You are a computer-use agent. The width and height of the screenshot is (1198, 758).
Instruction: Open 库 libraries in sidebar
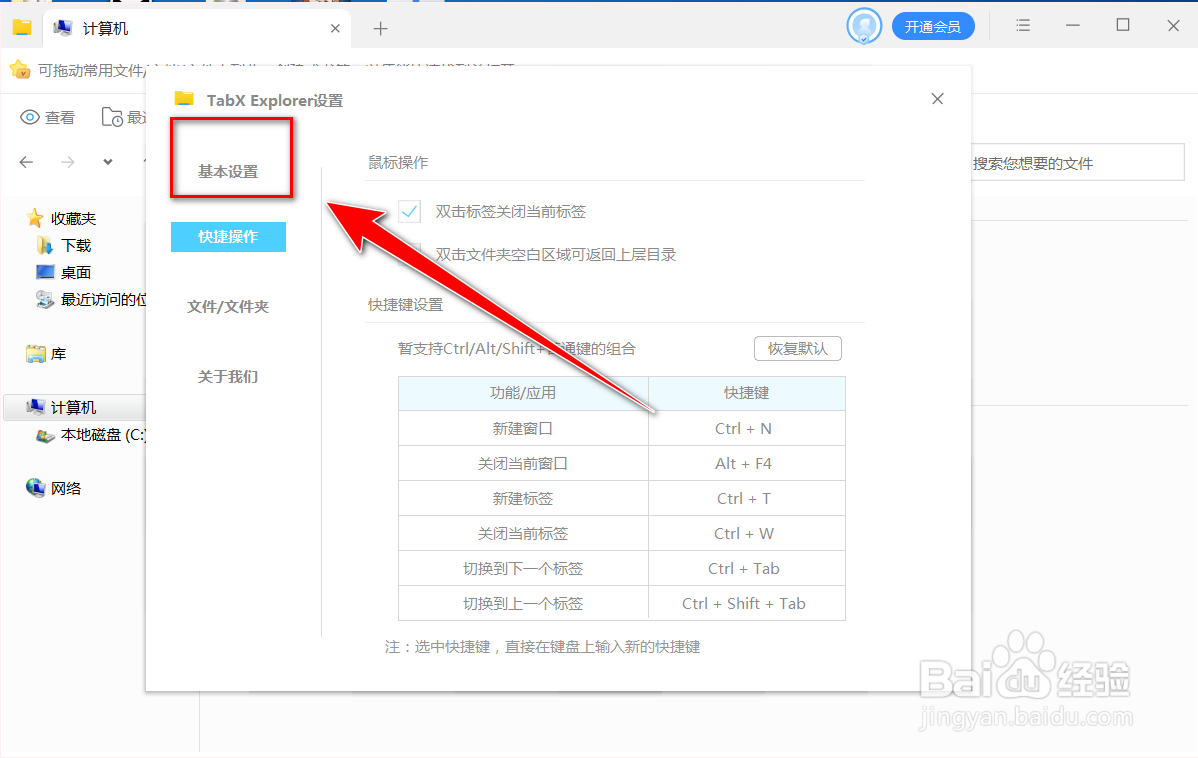(x=59, y=354)
